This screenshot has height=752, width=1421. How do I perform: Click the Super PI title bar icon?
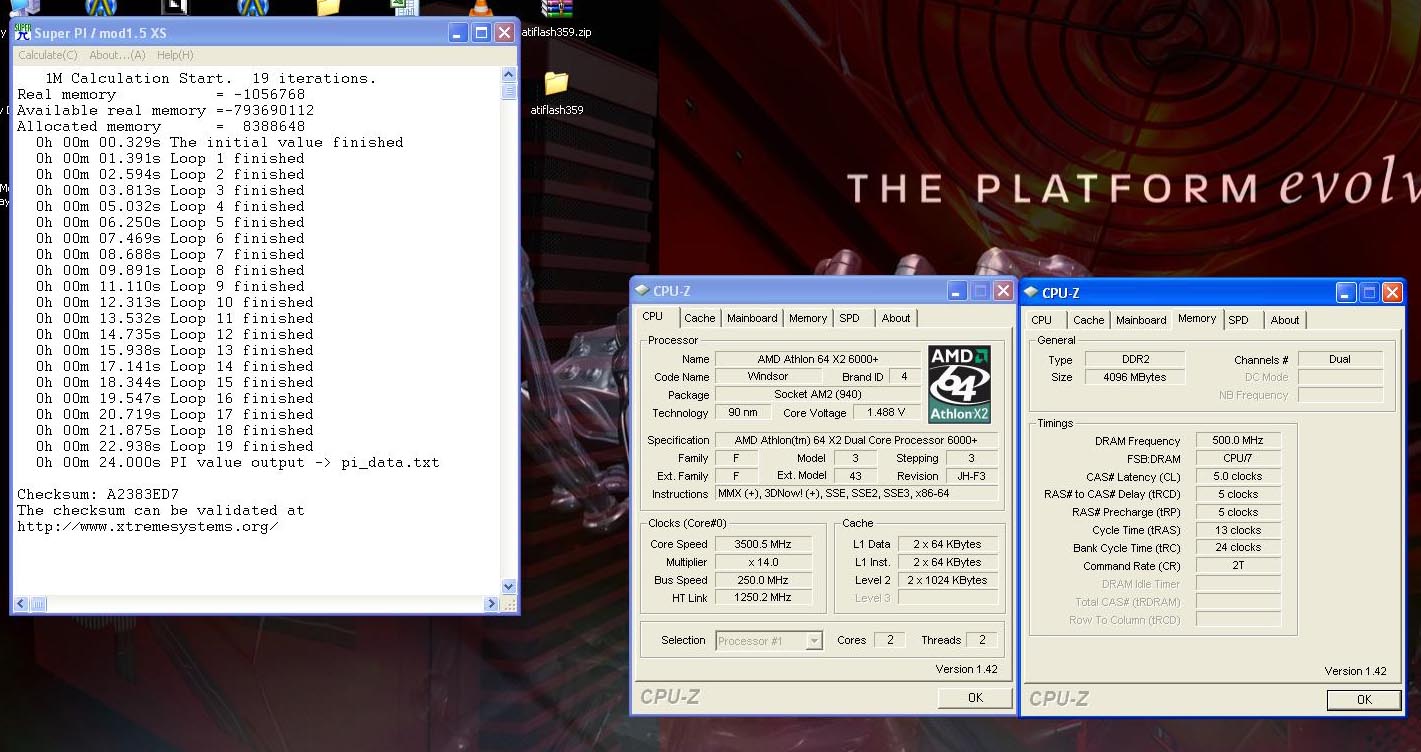pos(22,32)
